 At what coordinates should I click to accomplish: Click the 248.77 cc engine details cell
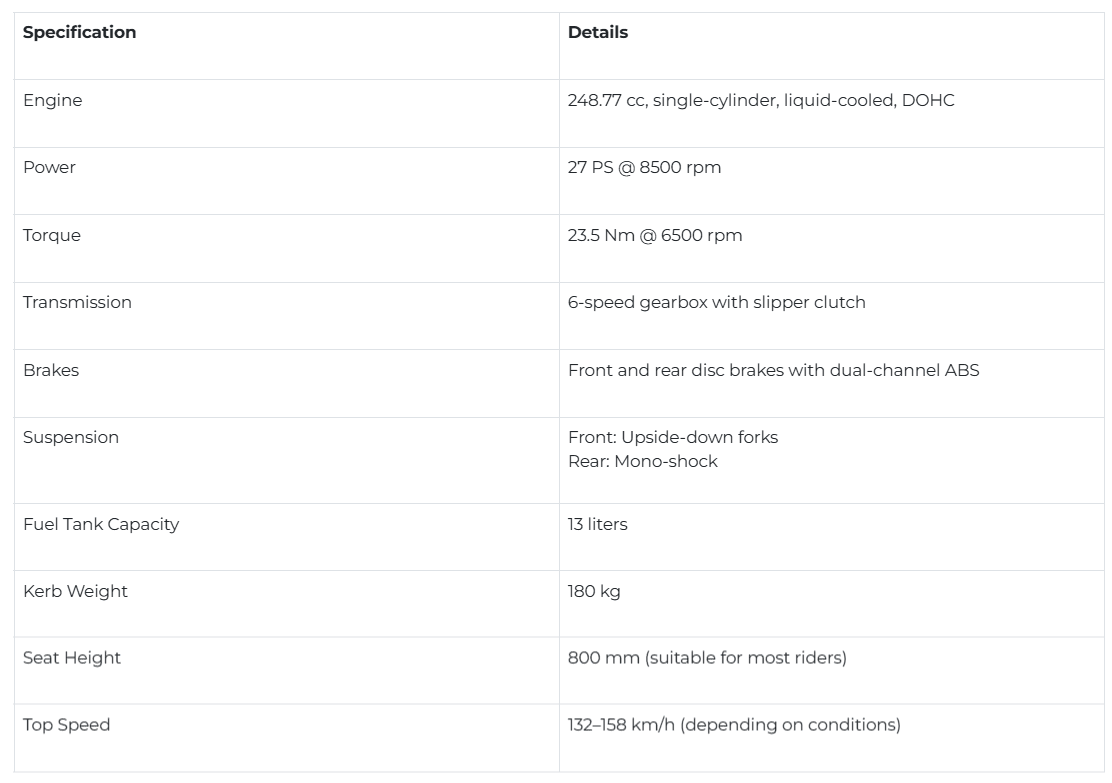[761, 100]
